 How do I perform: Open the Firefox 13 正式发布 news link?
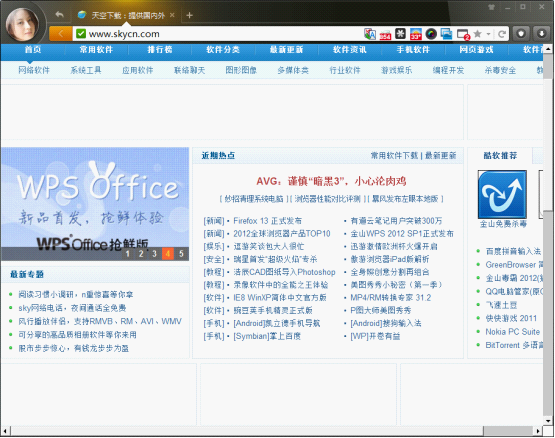point(268,221)
